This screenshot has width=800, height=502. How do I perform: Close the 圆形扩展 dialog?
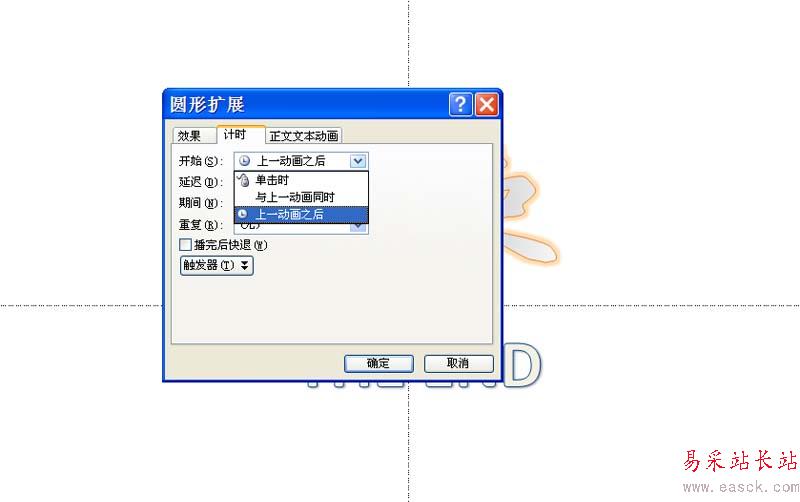point(487,105)
